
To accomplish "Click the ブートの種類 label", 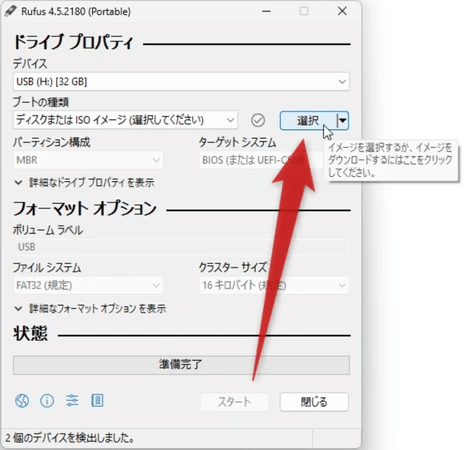I will 41,102.
